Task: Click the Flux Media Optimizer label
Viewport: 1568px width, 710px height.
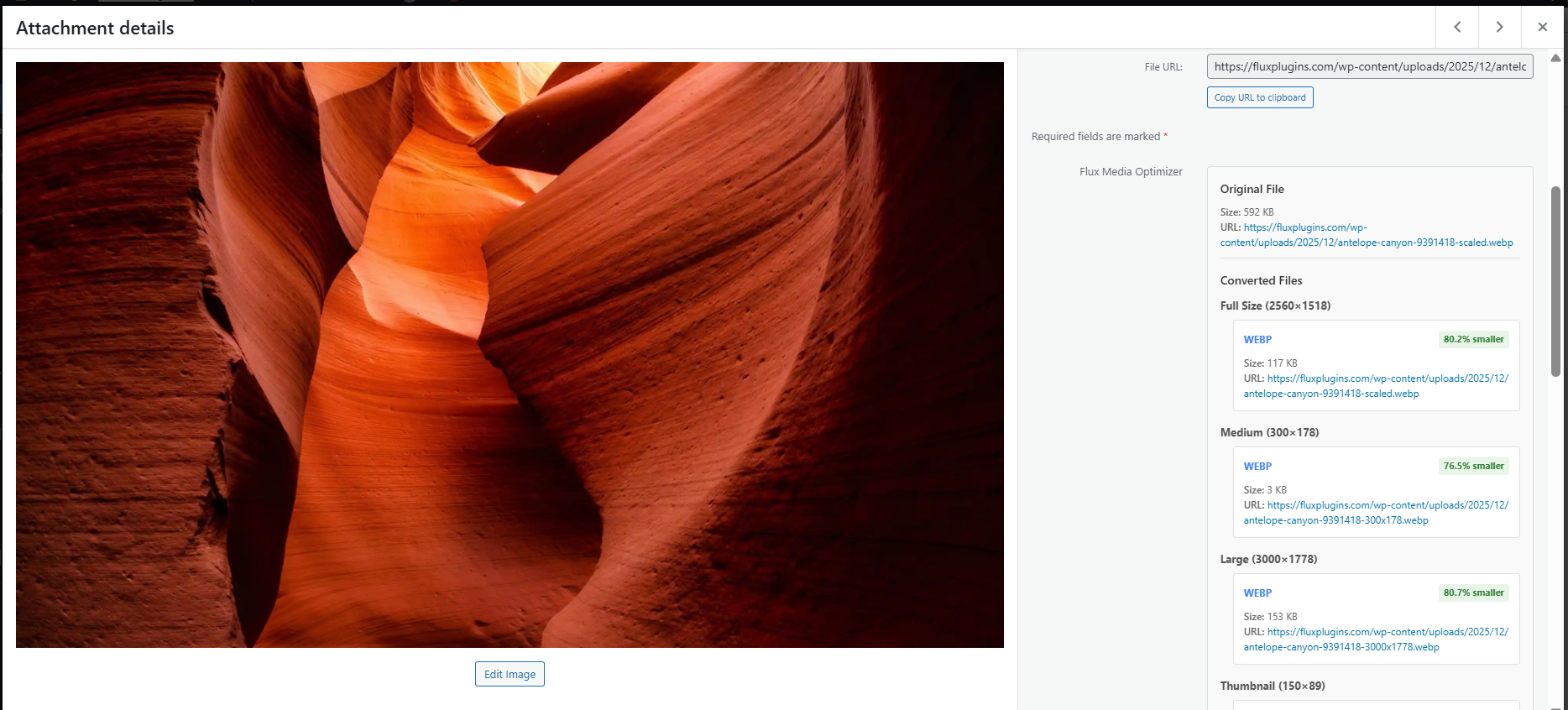Action: pos(1131,171)
